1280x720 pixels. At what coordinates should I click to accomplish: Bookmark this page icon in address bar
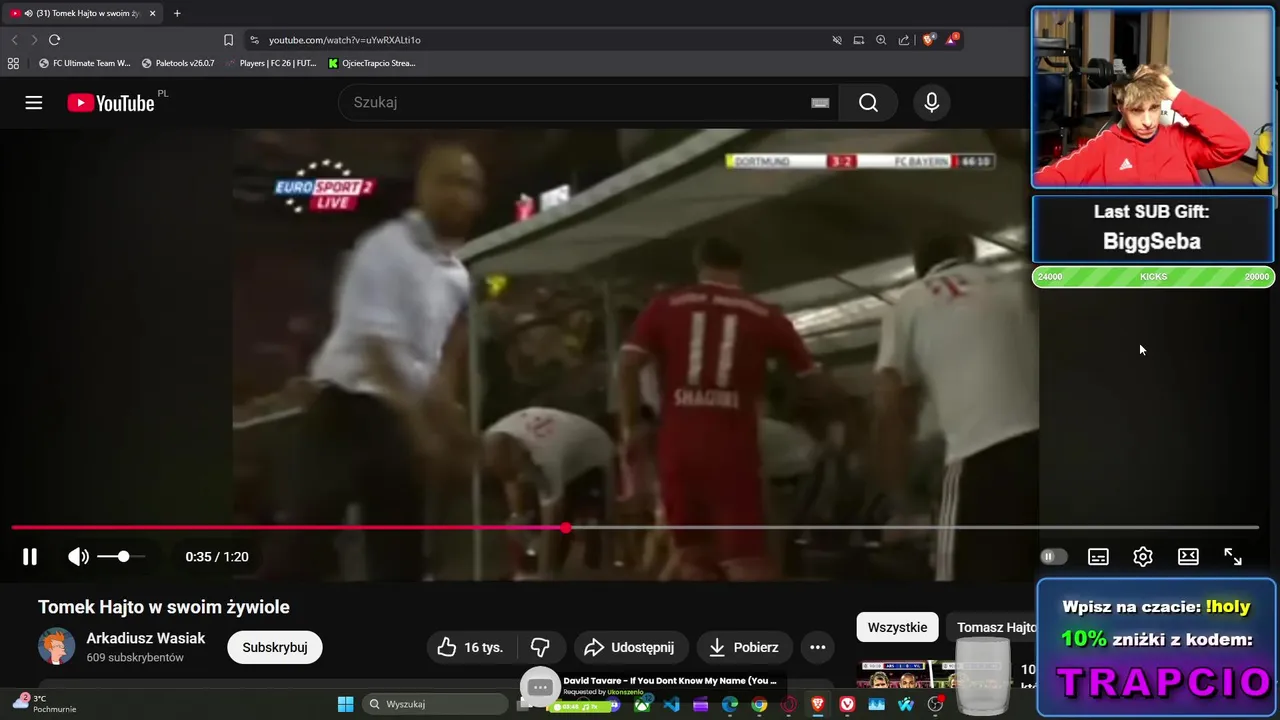click(229, 40)
